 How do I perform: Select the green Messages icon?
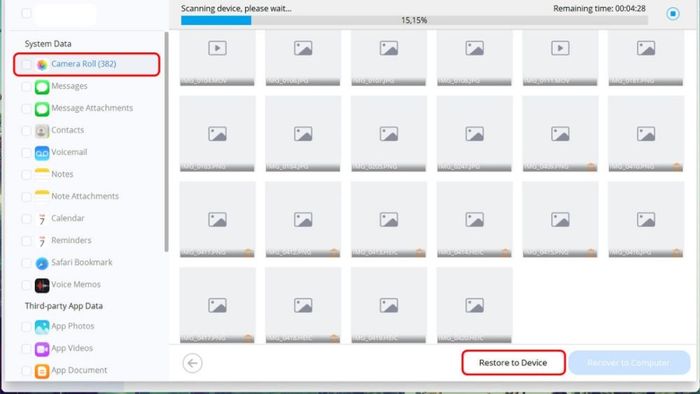pos(42,87)
